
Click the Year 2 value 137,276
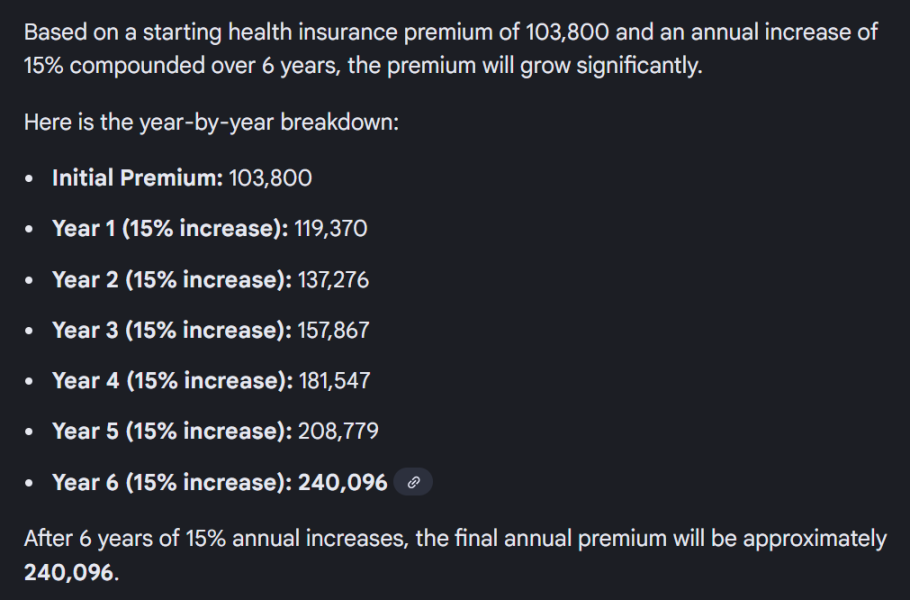(333, 280)
